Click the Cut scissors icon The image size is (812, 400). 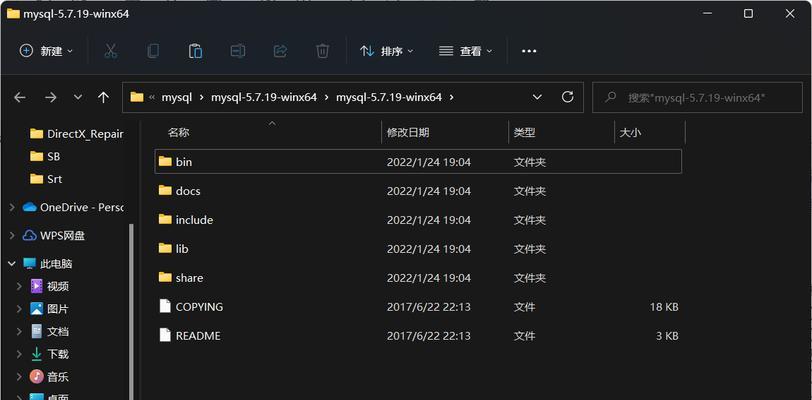(110, 51)
